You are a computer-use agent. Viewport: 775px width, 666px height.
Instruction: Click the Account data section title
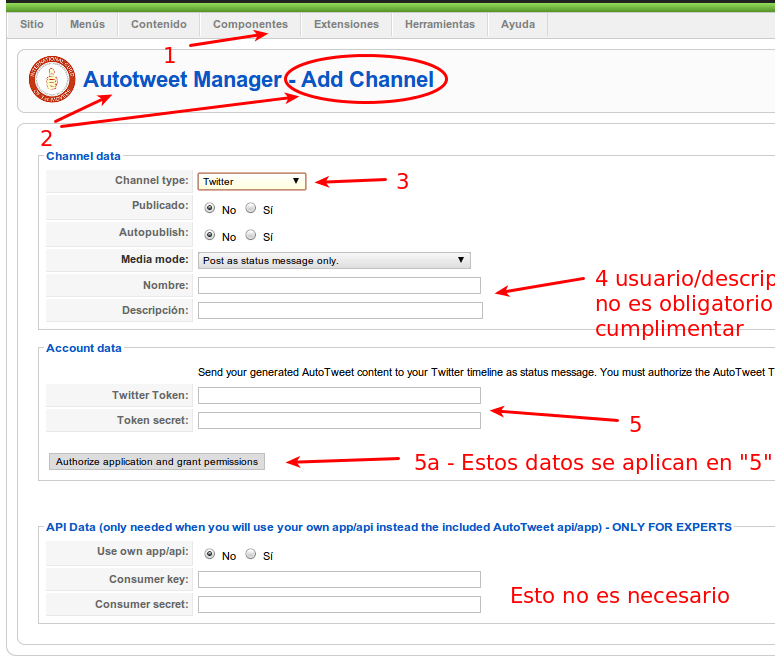click(84, 348)
